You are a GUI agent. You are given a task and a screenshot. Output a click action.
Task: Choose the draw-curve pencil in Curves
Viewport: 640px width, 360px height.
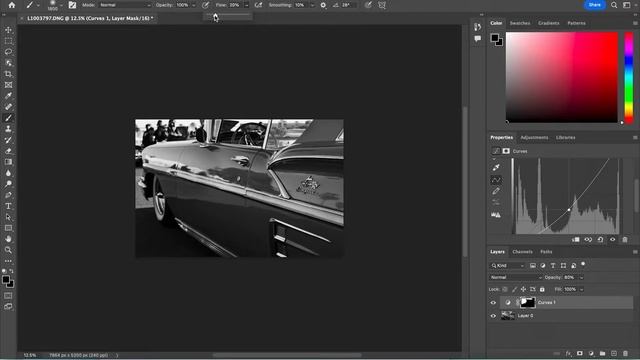pyautogui.click(x=496, y=191)
